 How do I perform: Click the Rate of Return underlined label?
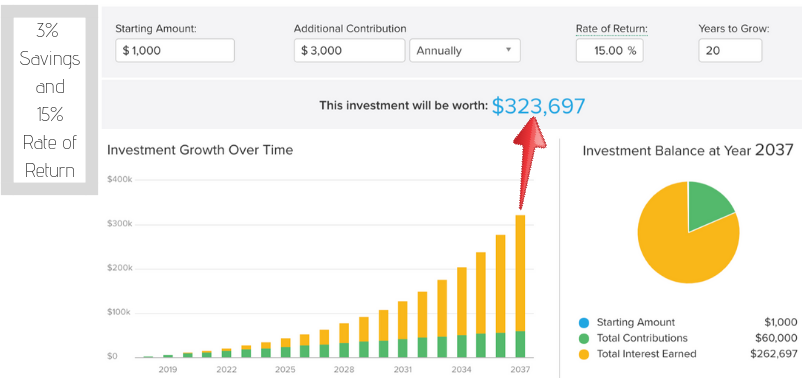pyautogui.click(x=611, y=29)
